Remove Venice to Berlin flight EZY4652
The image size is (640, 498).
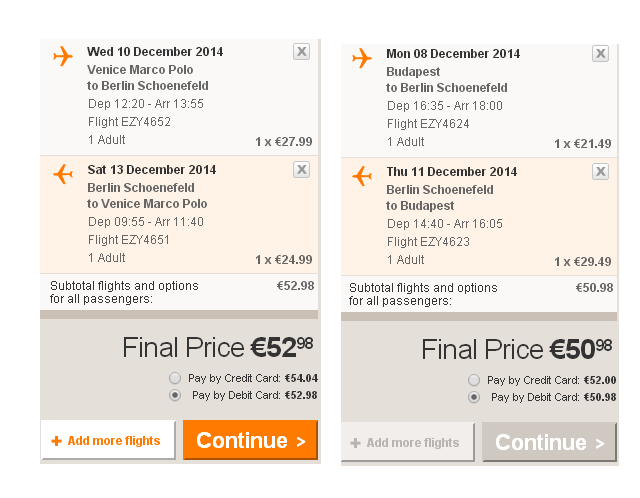(301, 52)
